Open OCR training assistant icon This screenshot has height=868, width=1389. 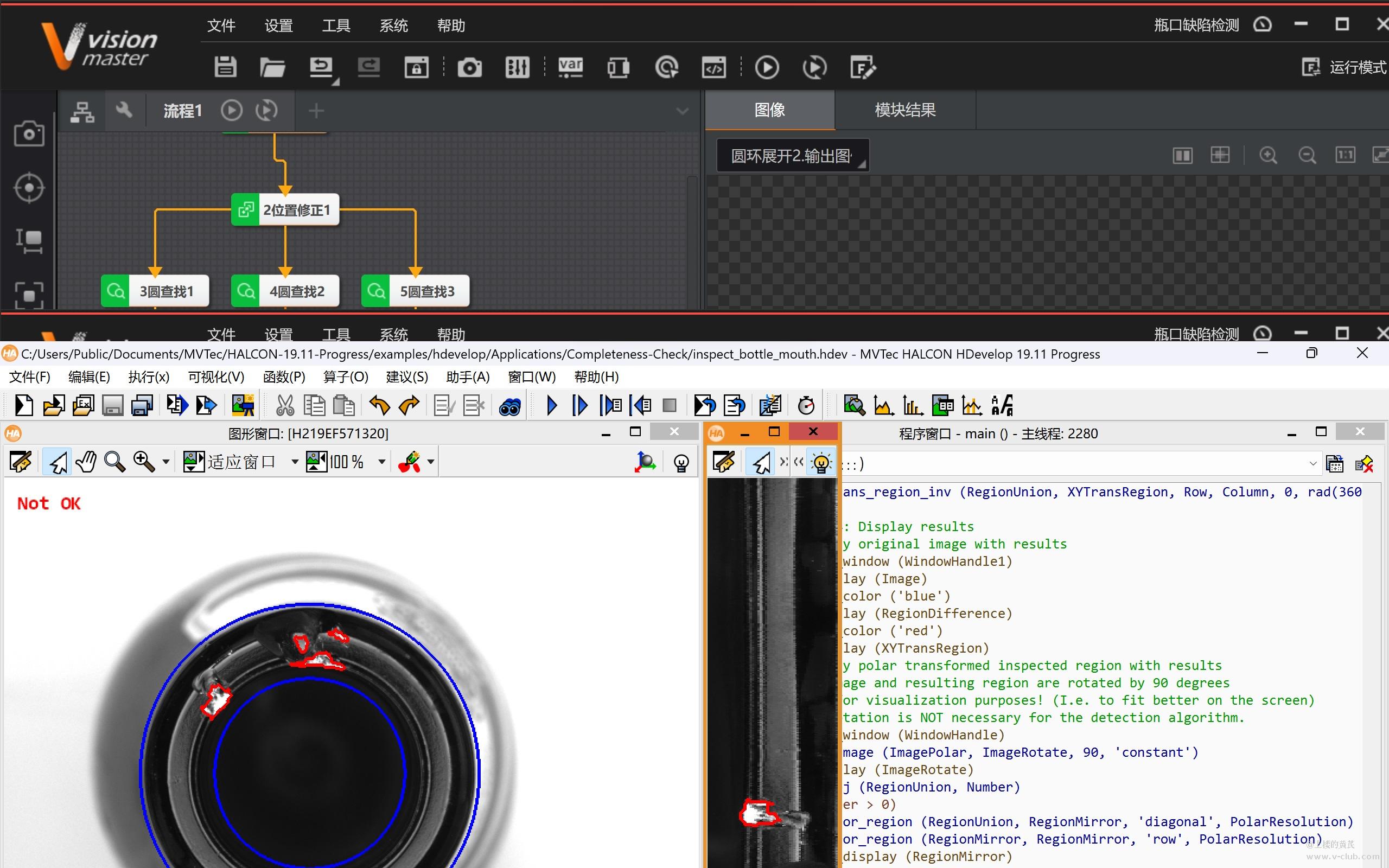[1002, 405]
